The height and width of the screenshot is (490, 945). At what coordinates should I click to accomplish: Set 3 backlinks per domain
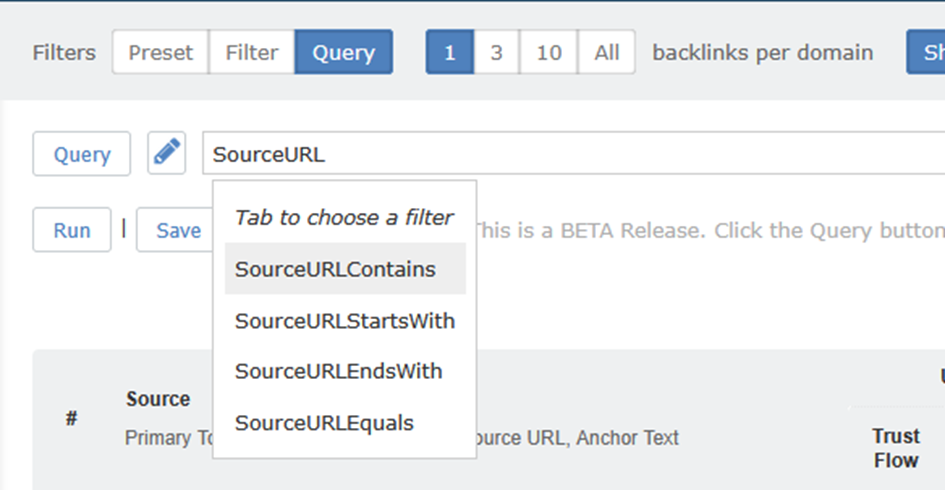pyautogui.click(x=496, y=52)
